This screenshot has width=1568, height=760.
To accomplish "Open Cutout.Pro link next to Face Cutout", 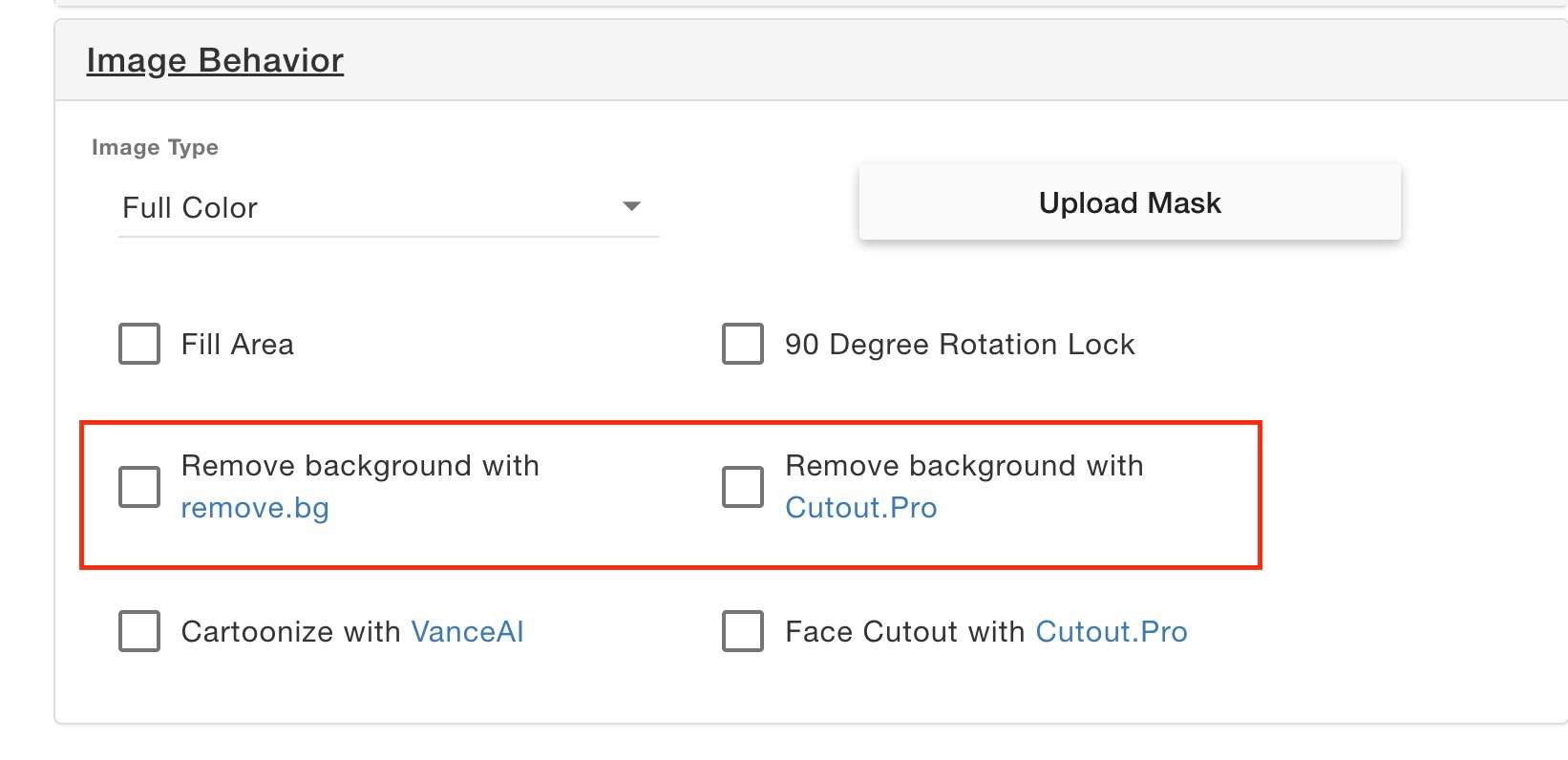I will pos(1112,631).
